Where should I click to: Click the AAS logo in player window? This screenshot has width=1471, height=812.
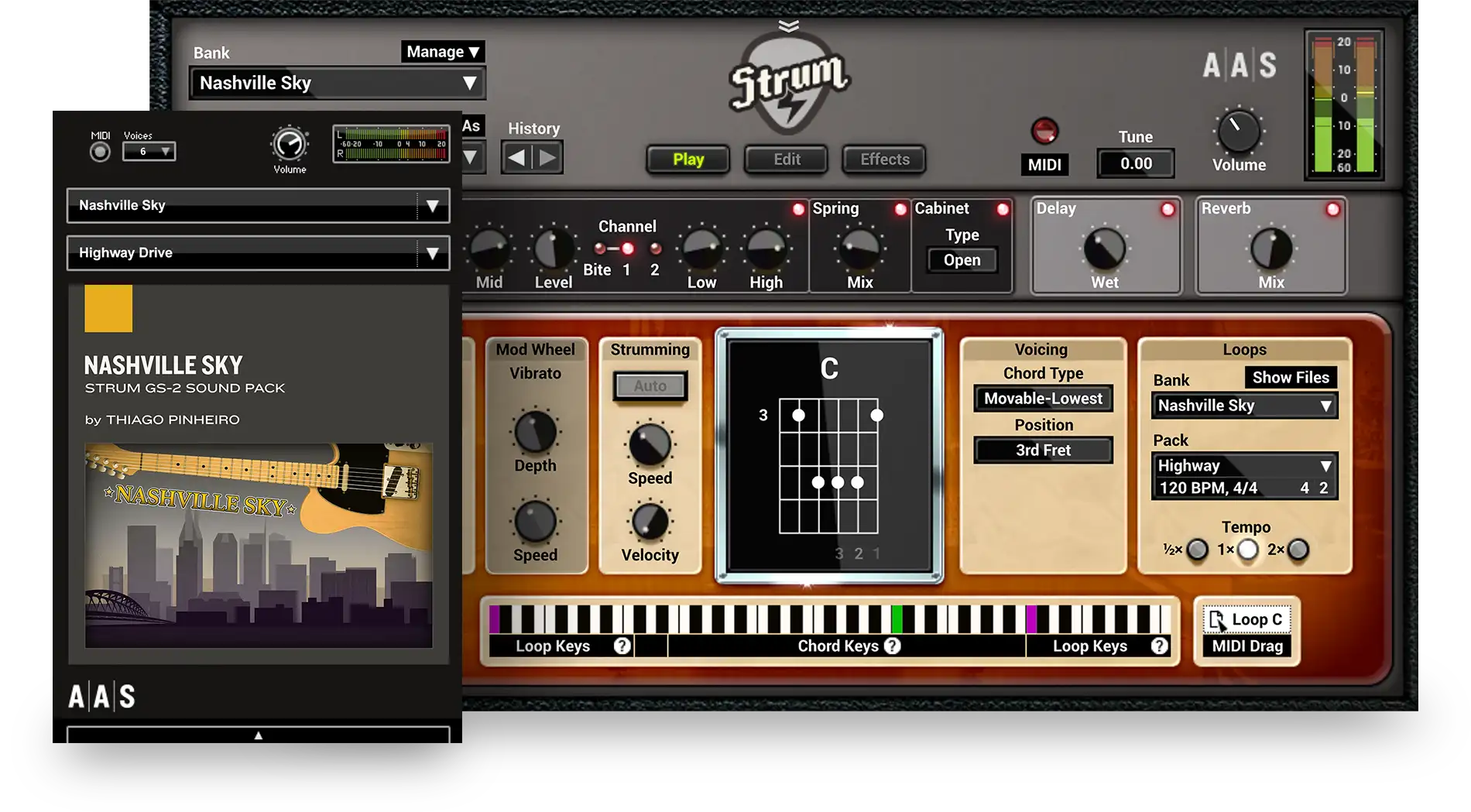coord(101,697)
